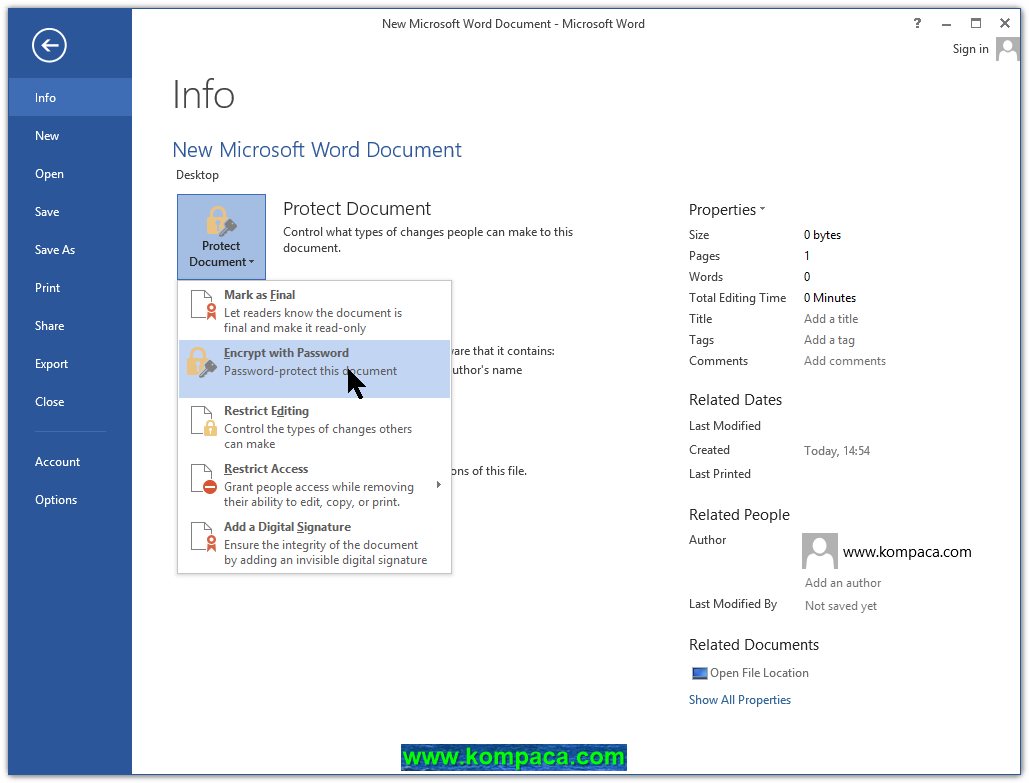Screen dimensions: 1029x783
Task: Click Add an author field
Action: pyautogui.click(x=843, y=583)
